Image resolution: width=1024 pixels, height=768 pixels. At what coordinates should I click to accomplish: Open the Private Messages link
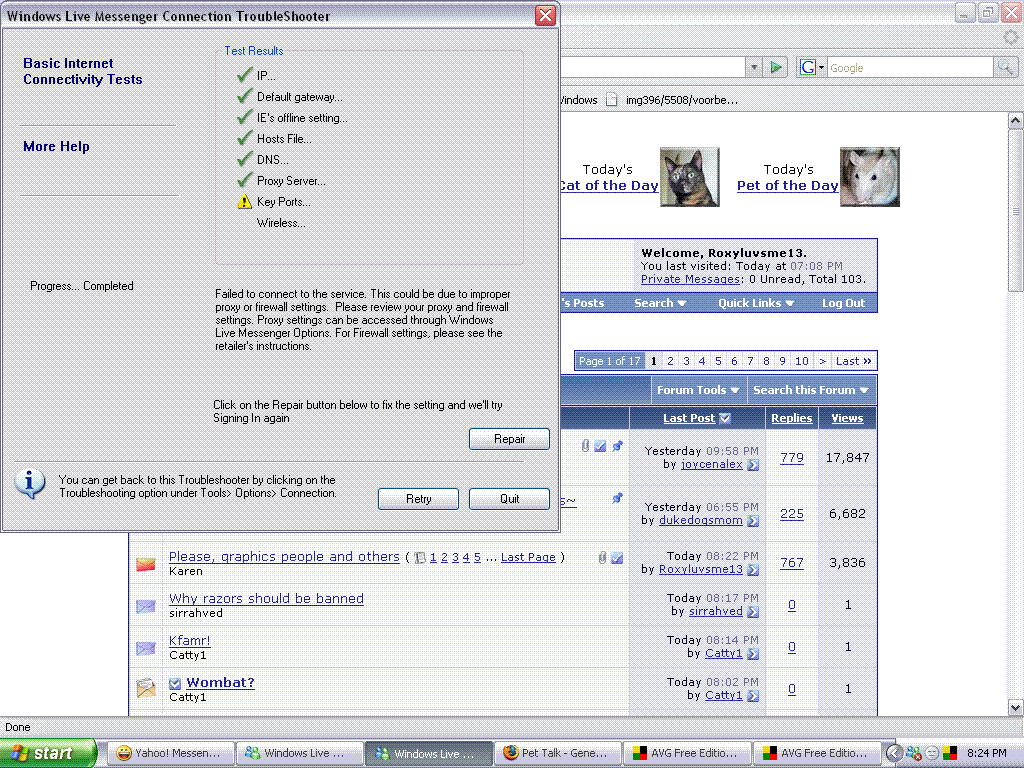(x=690, y=279)
